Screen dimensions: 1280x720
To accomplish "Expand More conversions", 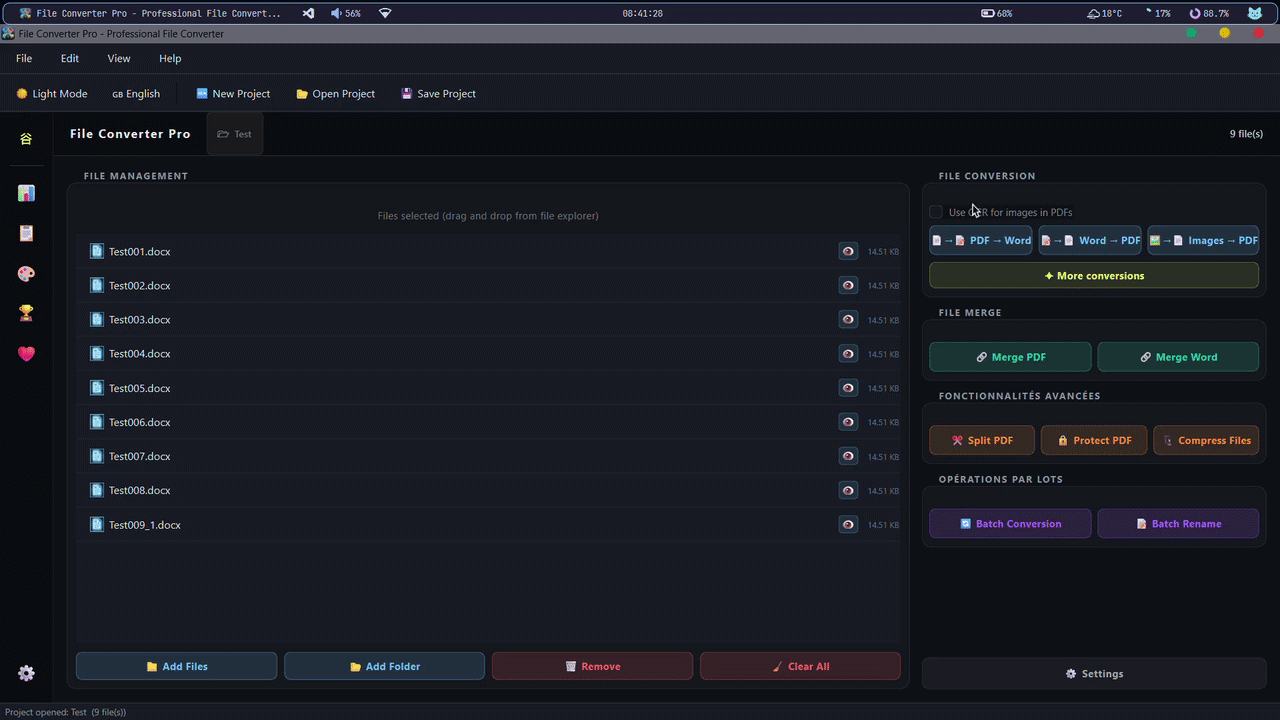I will pyautogui.click(x=1094, y=275).
